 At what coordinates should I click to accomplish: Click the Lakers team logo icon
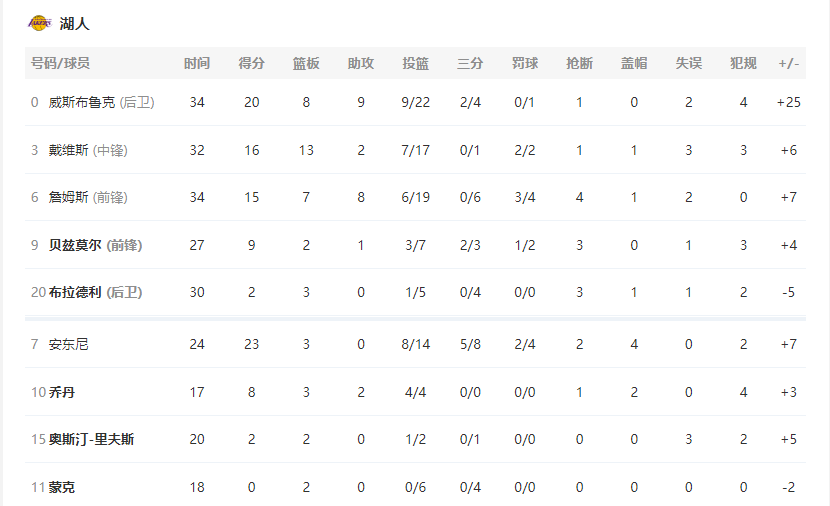pyautogui.click(x=40, y=23)
